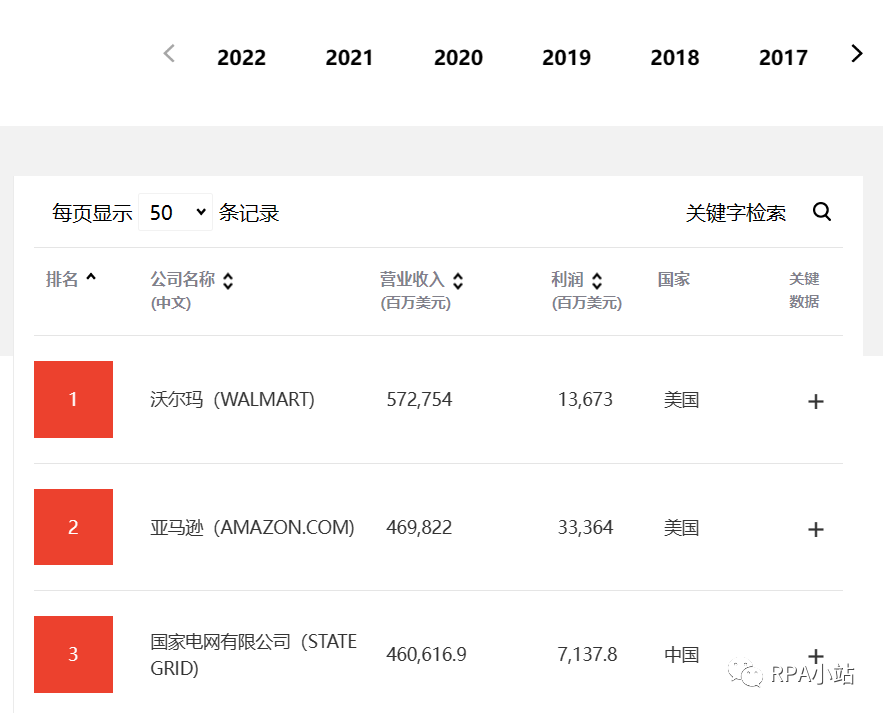Click the 利润 column header
Image resolution: width=883 pixels, height=713 pixels.
[x=567, y=279]
